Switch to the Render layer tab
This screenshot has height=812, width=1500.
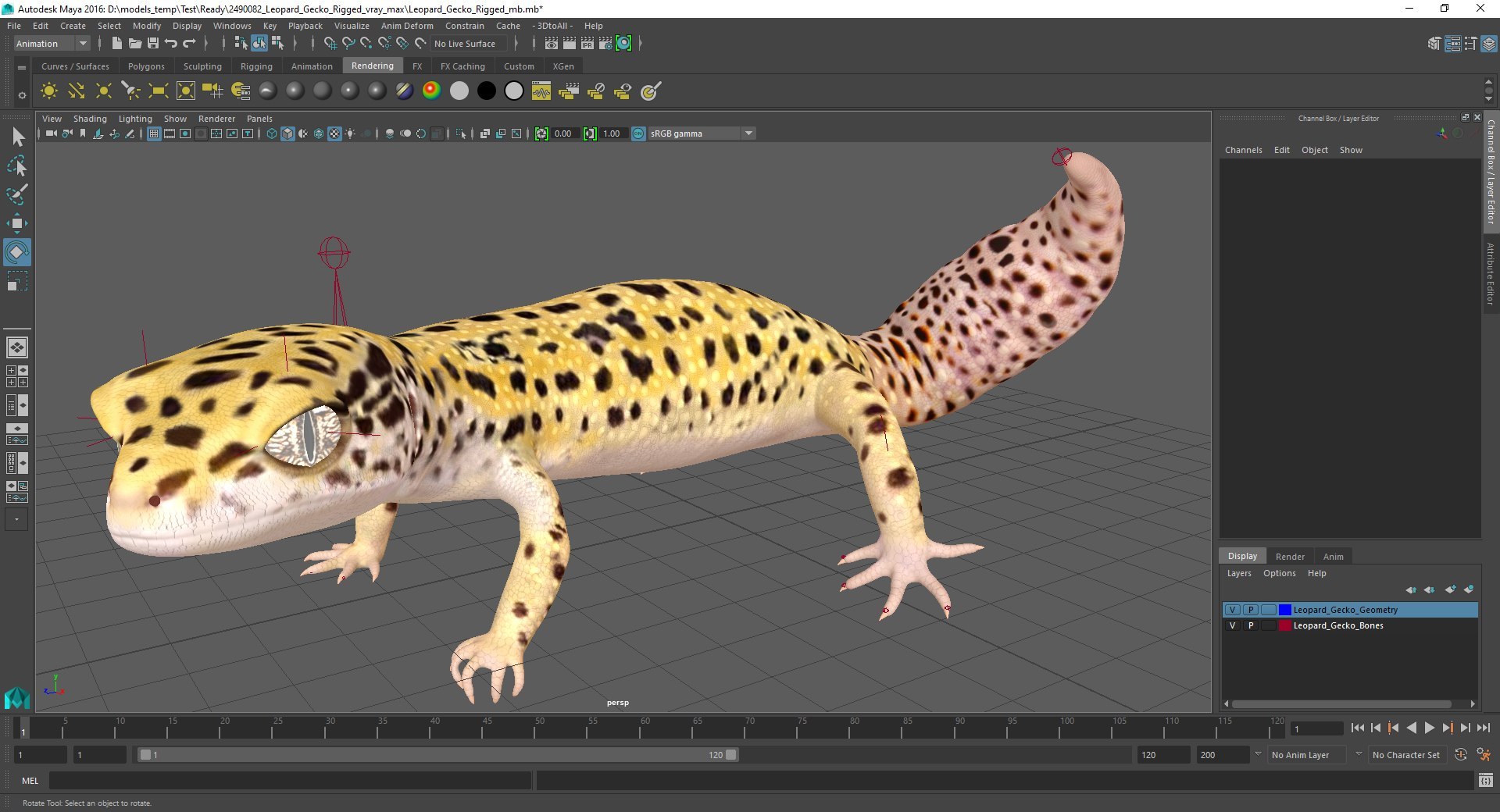pyautogui.click(x=1290, y=557)
